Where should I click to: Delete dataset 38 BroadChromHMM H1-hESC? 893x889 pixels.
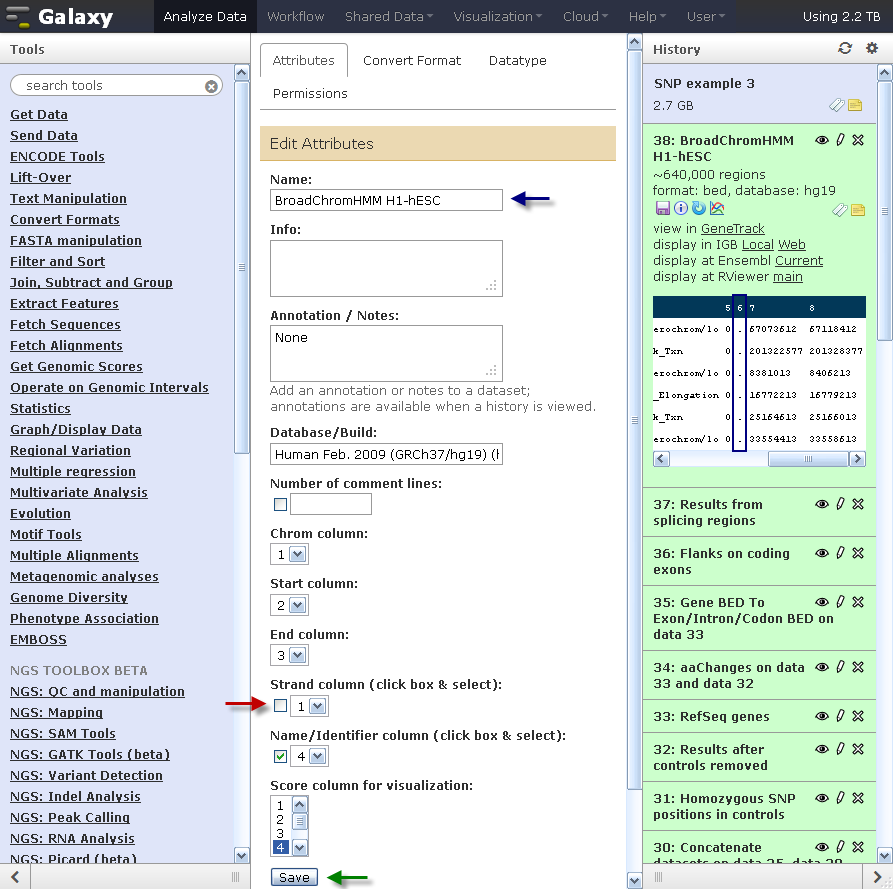[x=858, y=140]
